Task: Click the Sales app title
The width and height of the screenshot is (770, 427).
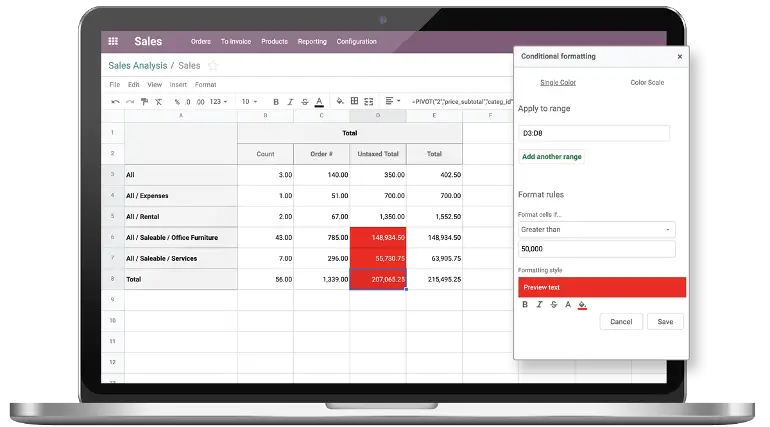Action: coord(148,41)
